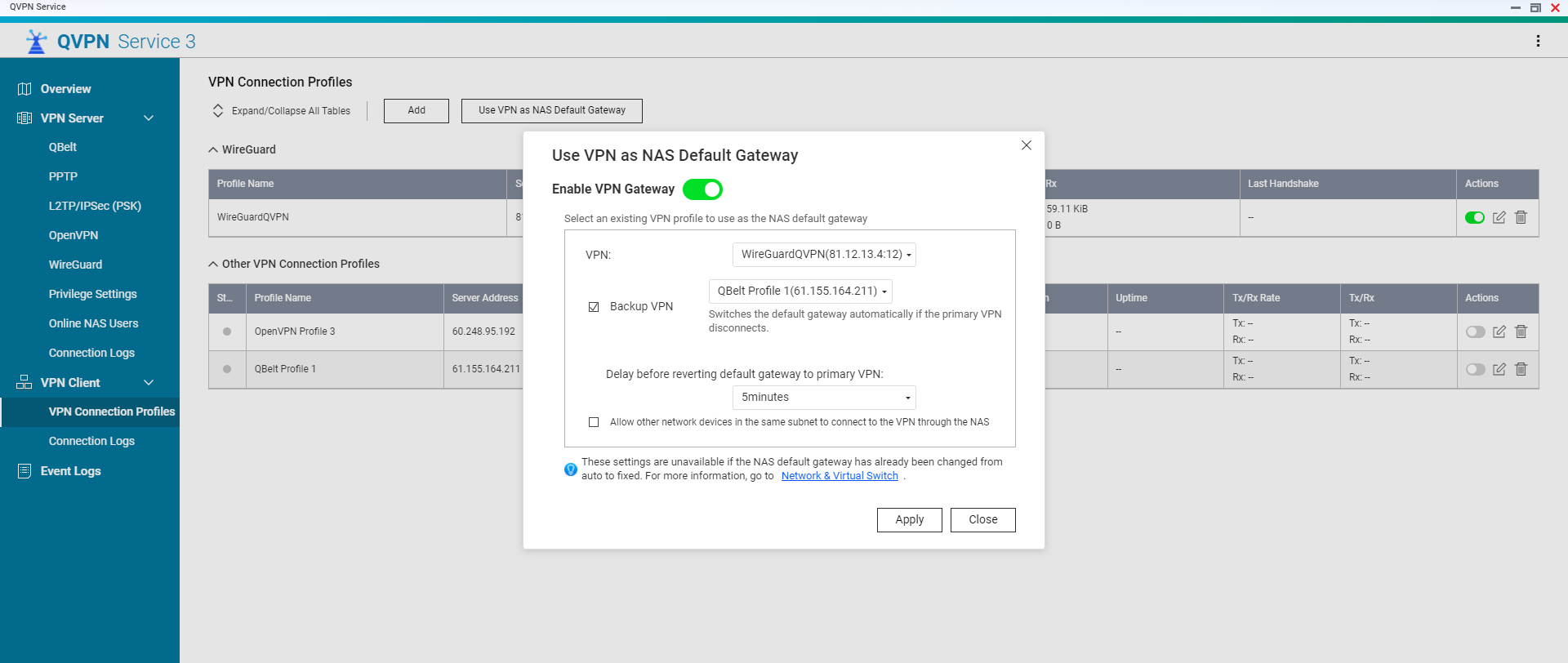Open WireGuard in the VPN Server menu

click(x=75, y=265)
